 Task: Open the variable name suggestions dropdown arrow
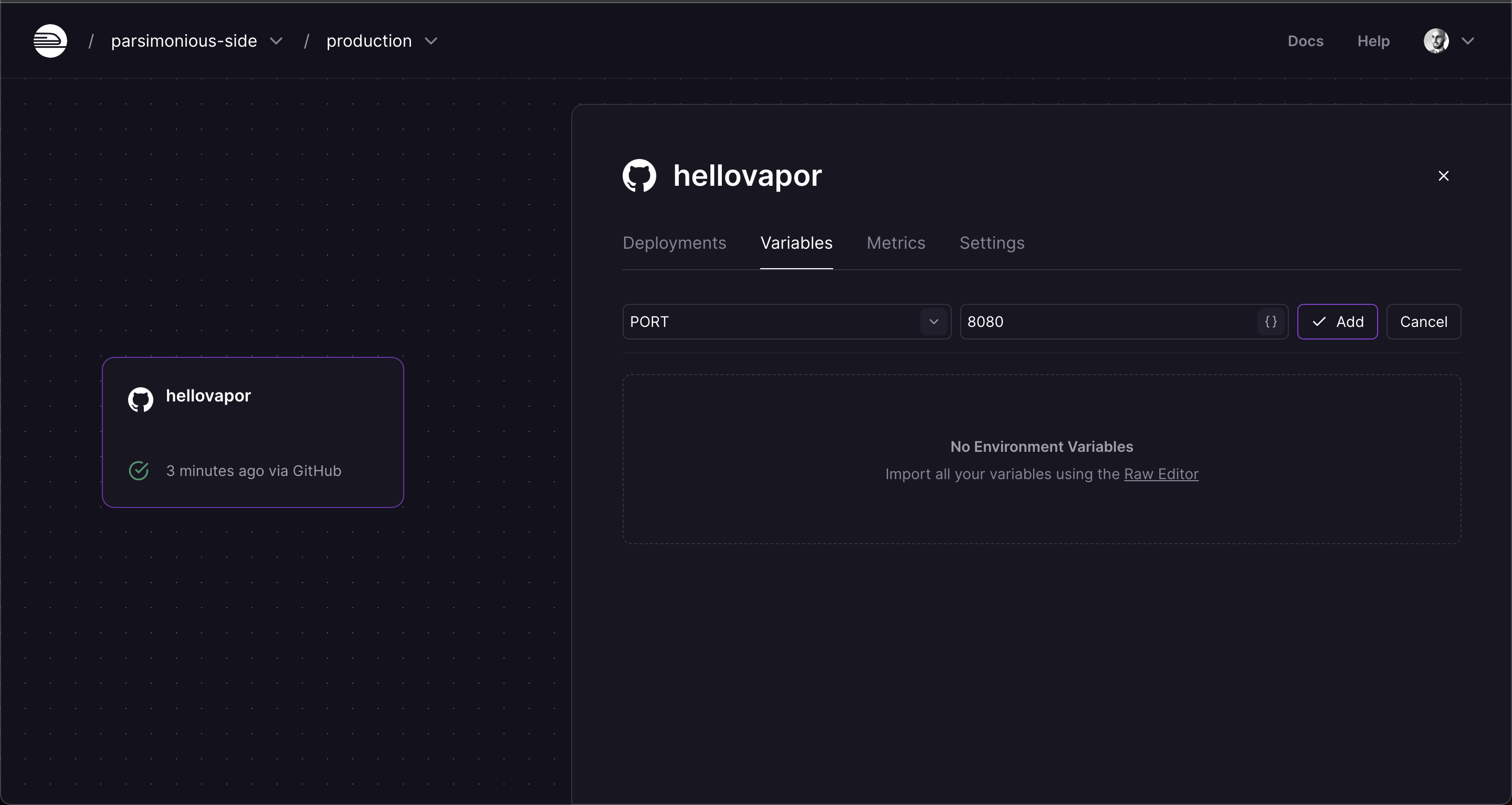(x=934, y=322)
